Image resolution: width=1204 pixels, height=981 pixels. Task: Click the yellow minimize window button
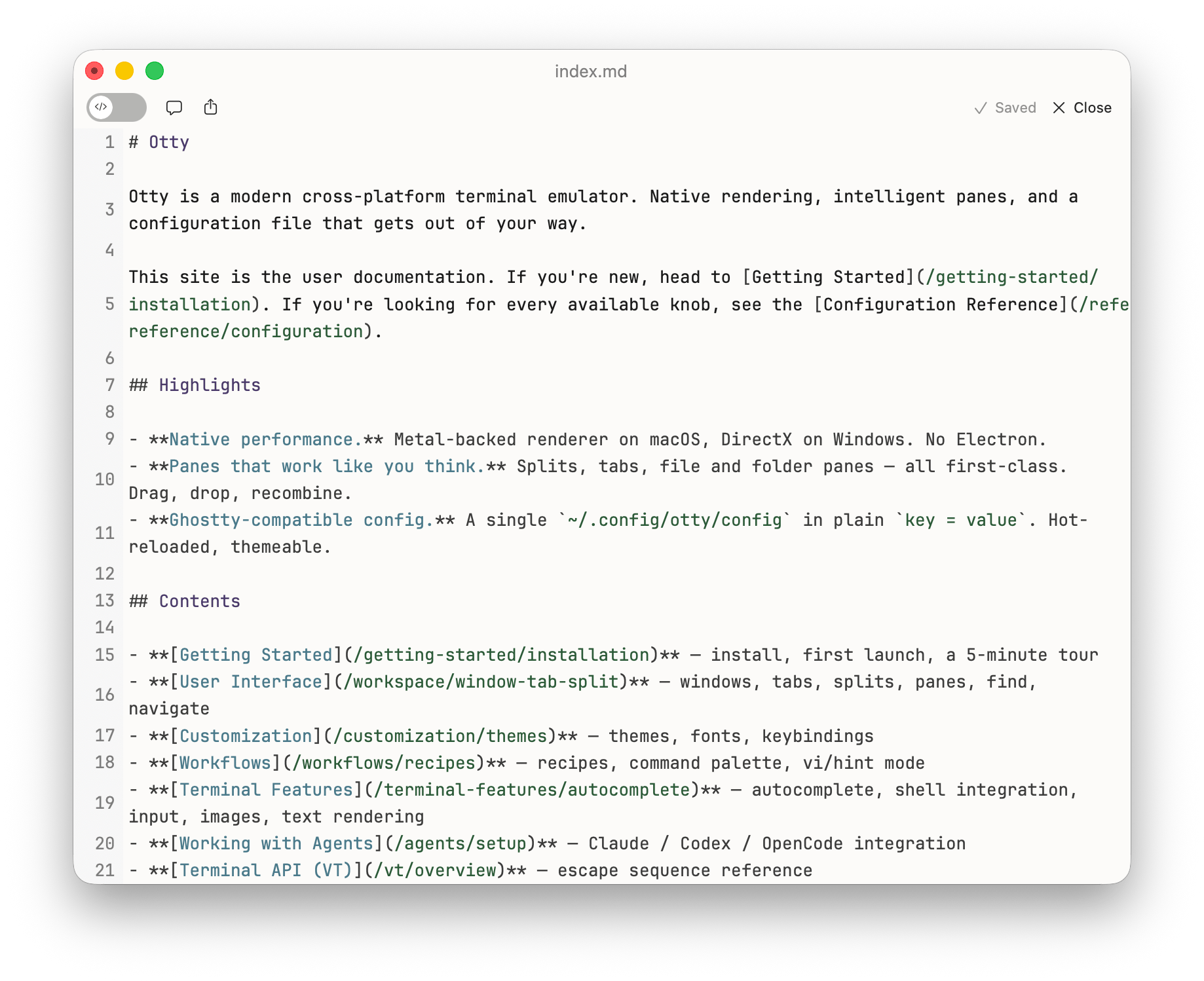point(124,71)
